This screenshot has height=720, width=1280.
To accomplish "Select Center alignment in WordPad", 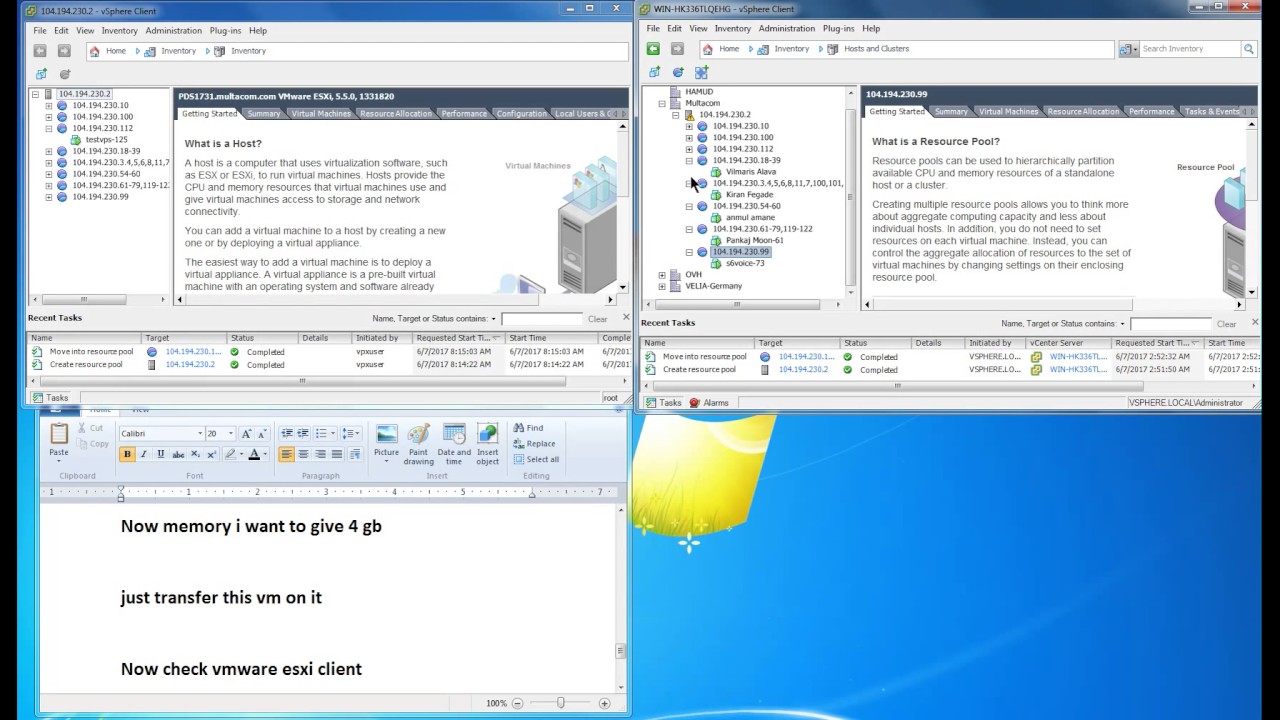I will [303, 454].
